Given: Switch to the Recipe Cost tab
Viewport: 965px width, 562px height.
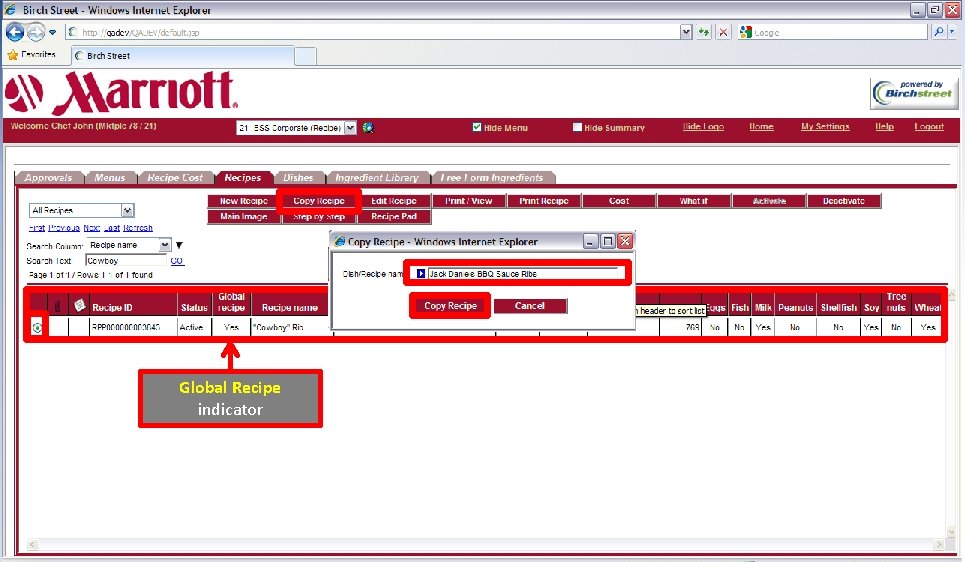Looking at the screenshot, I should [175, 177].
